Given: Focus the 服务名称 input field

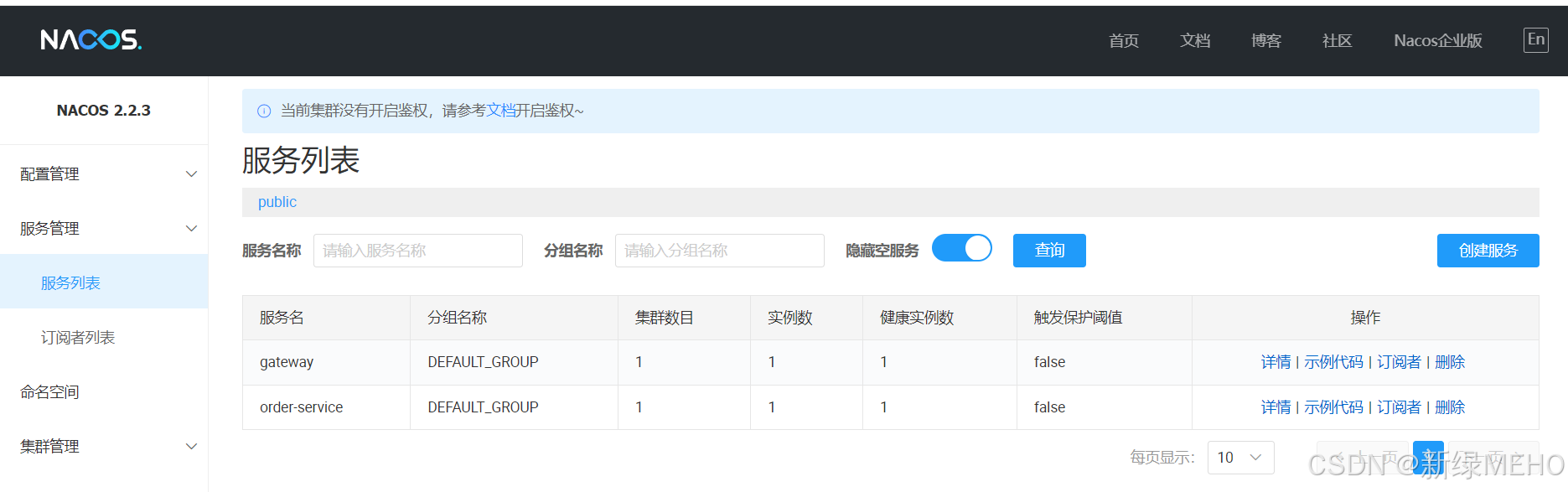Looking at the screenshot, I should [x=418, y=251].
